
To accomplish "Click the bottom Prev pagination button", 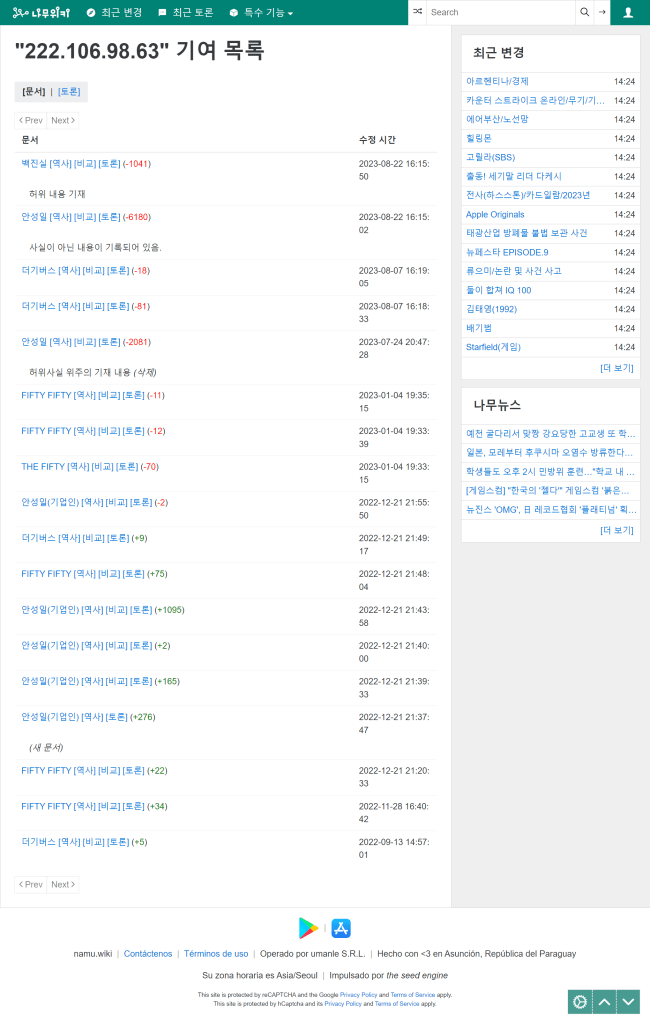I will click(30, 884).
